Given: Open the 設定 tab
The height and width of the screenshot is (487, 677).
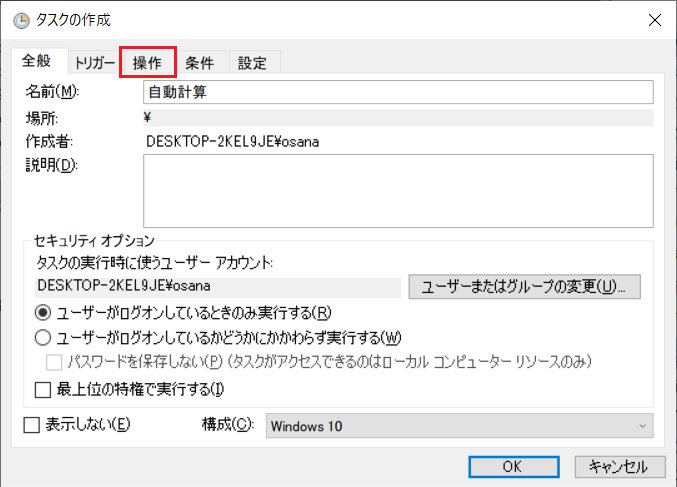Looking at the screenshot, I should 253,63.
